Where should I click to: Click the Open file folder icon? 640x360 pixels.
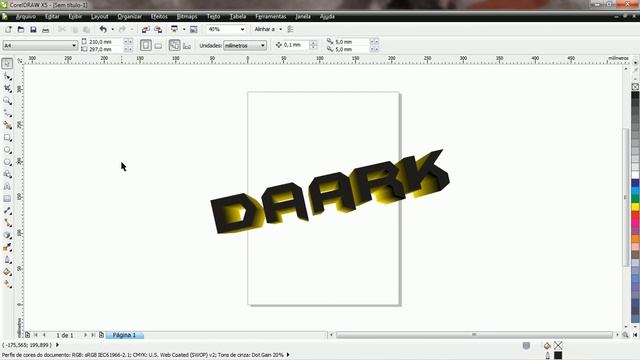tap(21, 29)
